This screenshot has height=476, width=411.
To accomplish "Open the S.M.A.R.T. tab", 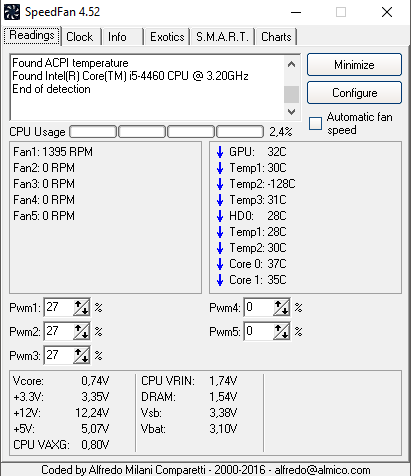I will tap(222, 37).
